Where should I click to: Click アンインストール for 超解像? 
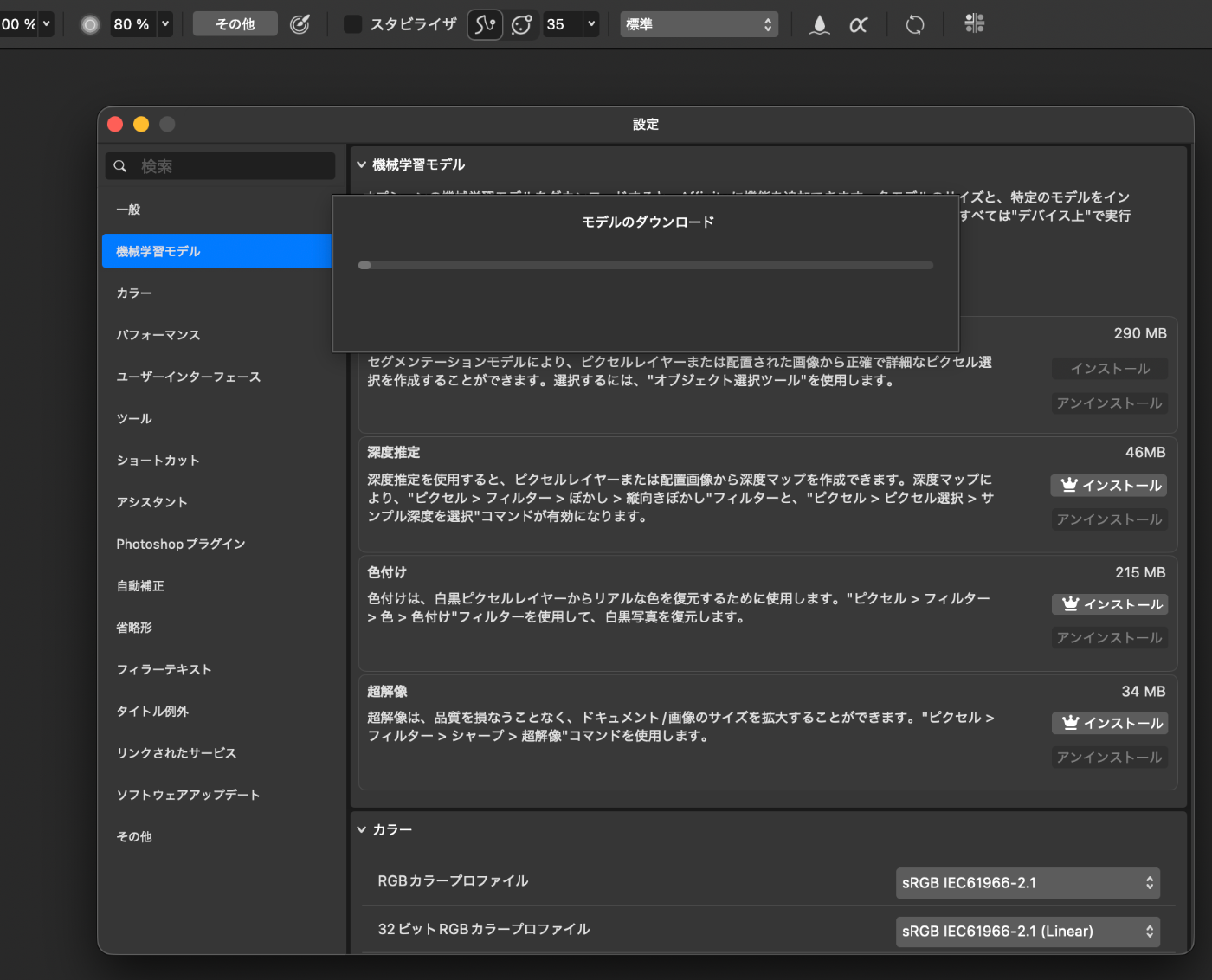pos(1110,758)
